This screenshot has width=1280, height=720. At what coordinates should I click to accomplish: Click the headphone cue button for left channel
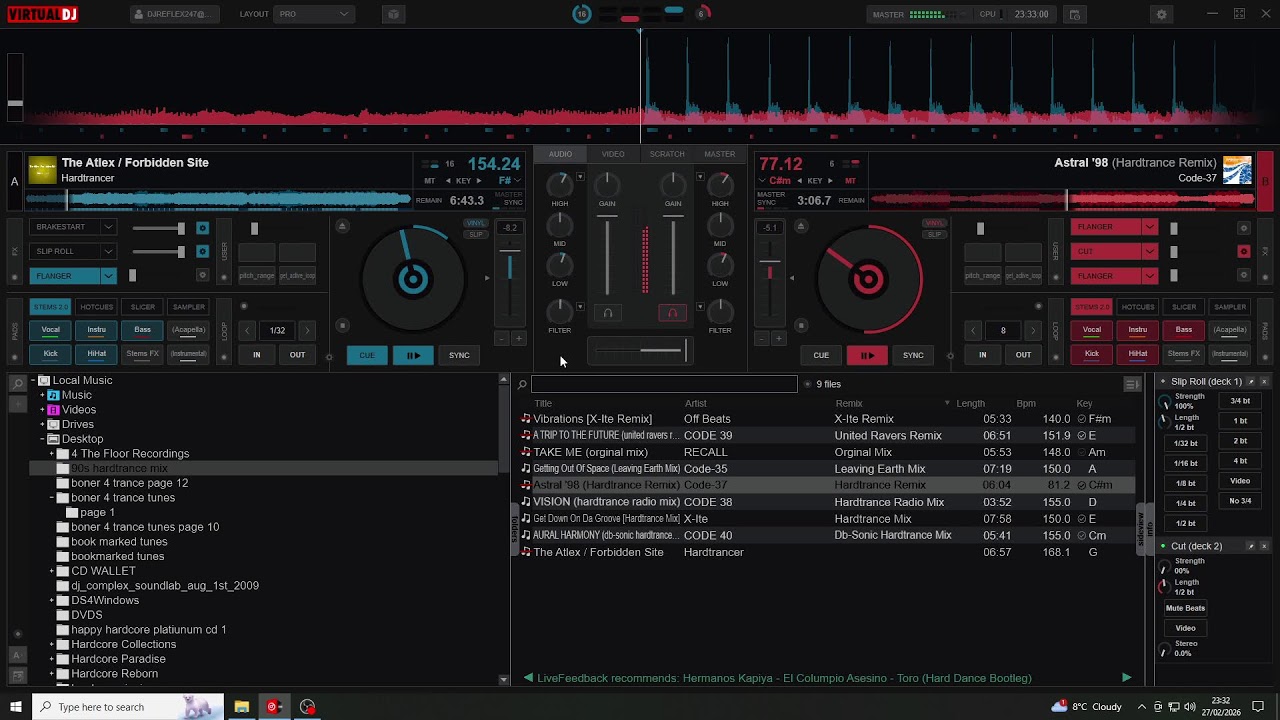click(607, 313)
